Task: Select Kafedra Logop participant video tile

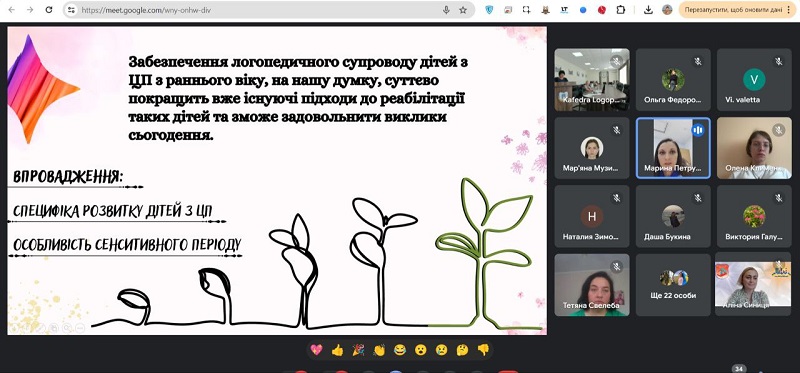Action: point(592,80)
